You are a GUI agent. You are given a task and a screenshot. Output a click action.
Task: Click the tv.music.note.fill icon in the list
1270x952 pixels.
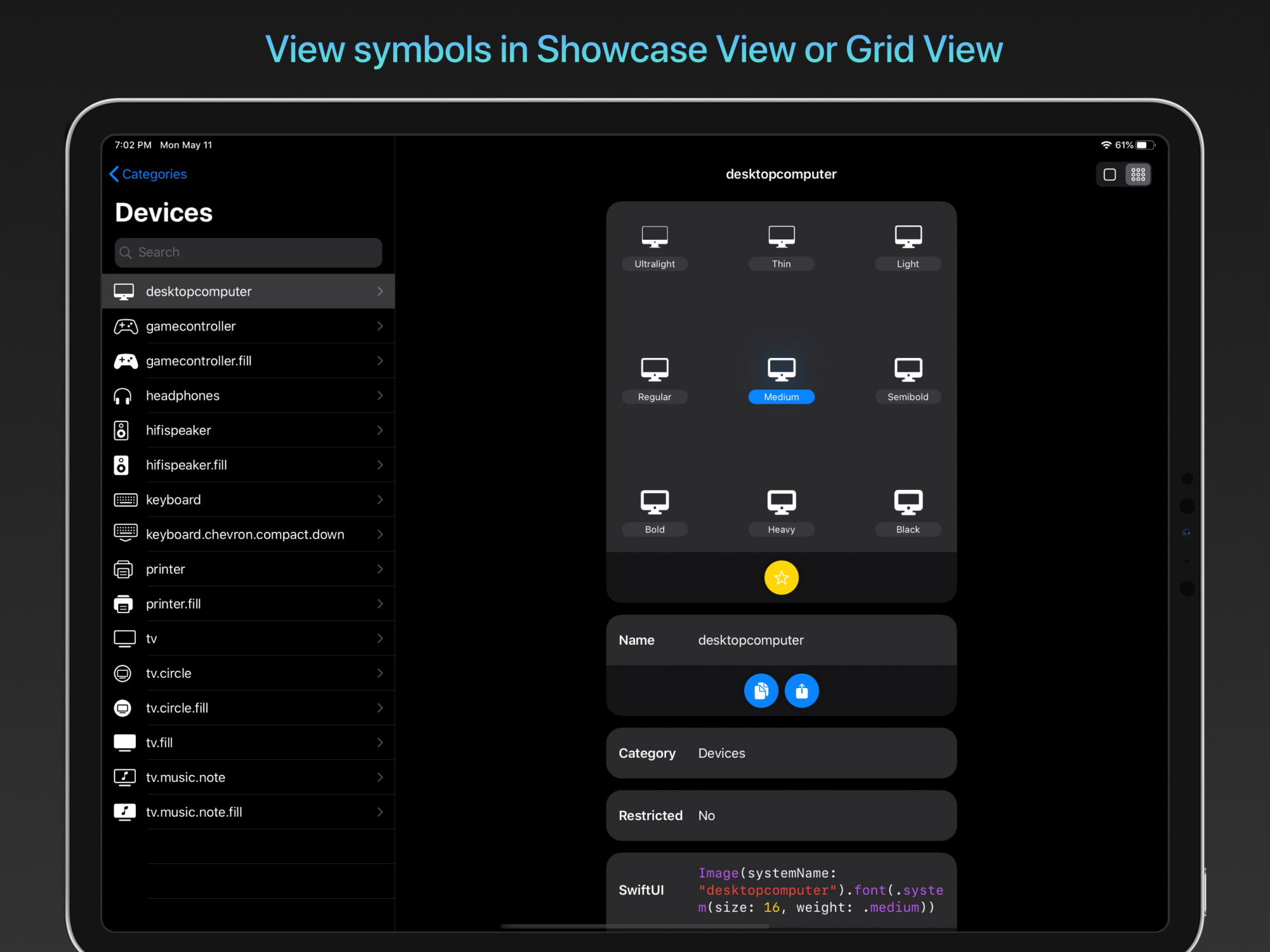(x=124, y=812)
